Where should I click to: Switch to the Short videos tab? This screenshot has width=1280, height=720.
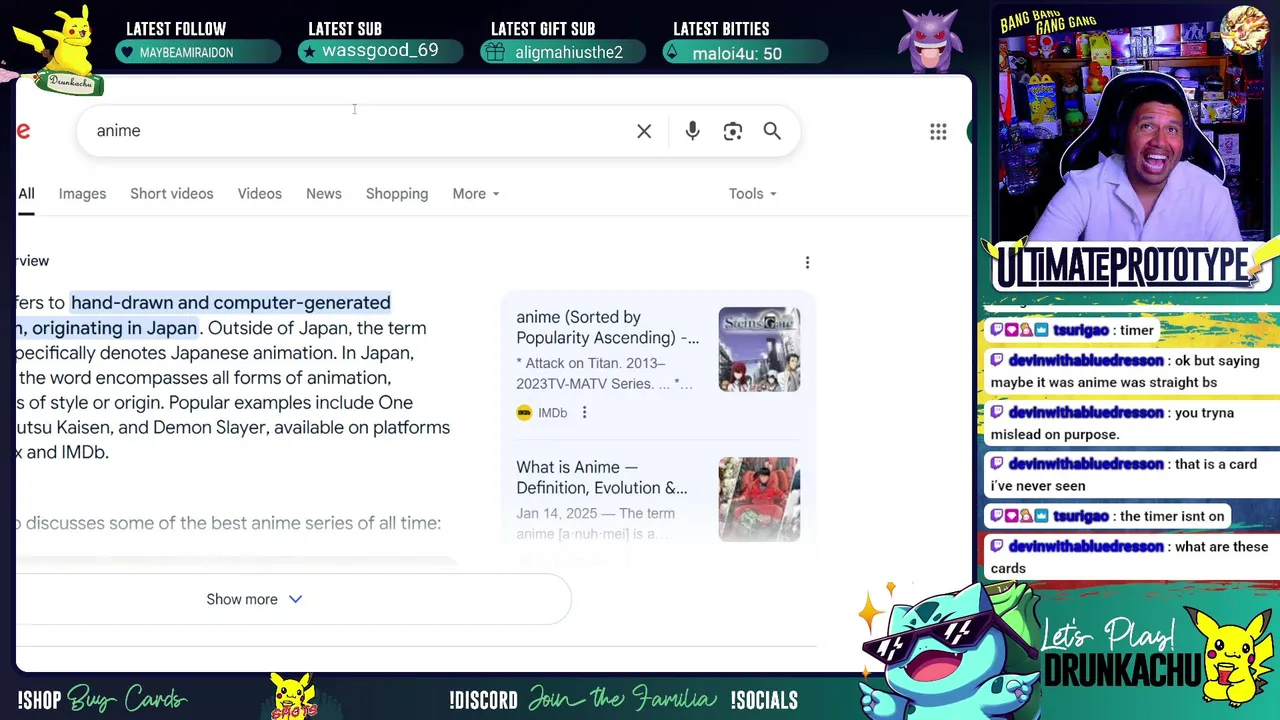point(172,194)
